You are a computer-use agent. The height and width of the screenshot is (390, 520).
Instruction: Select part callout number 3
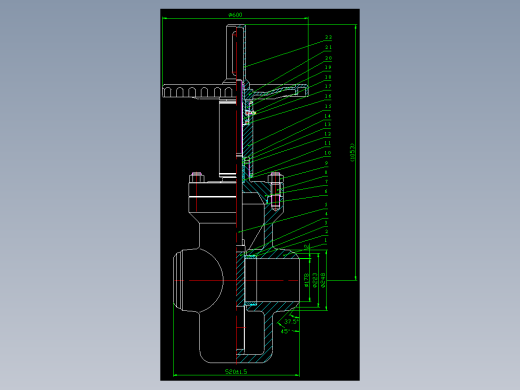(x=326, y=223)
